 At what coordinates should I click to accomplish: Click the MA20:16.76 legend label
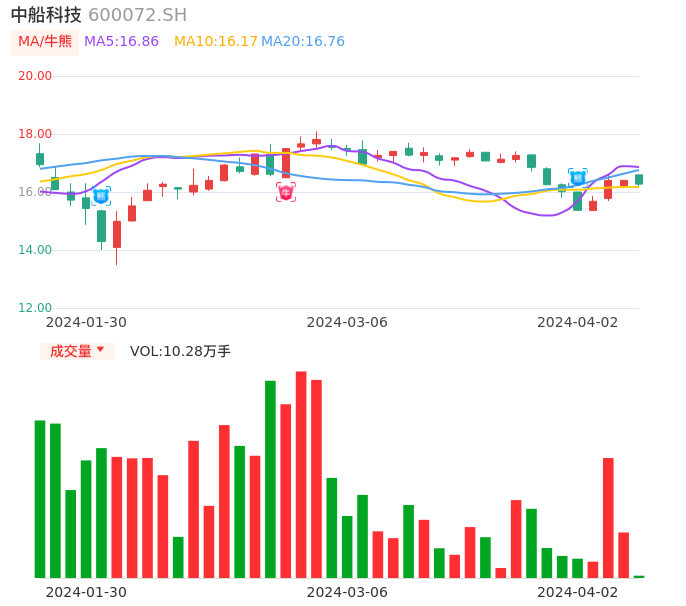[303, 42]
